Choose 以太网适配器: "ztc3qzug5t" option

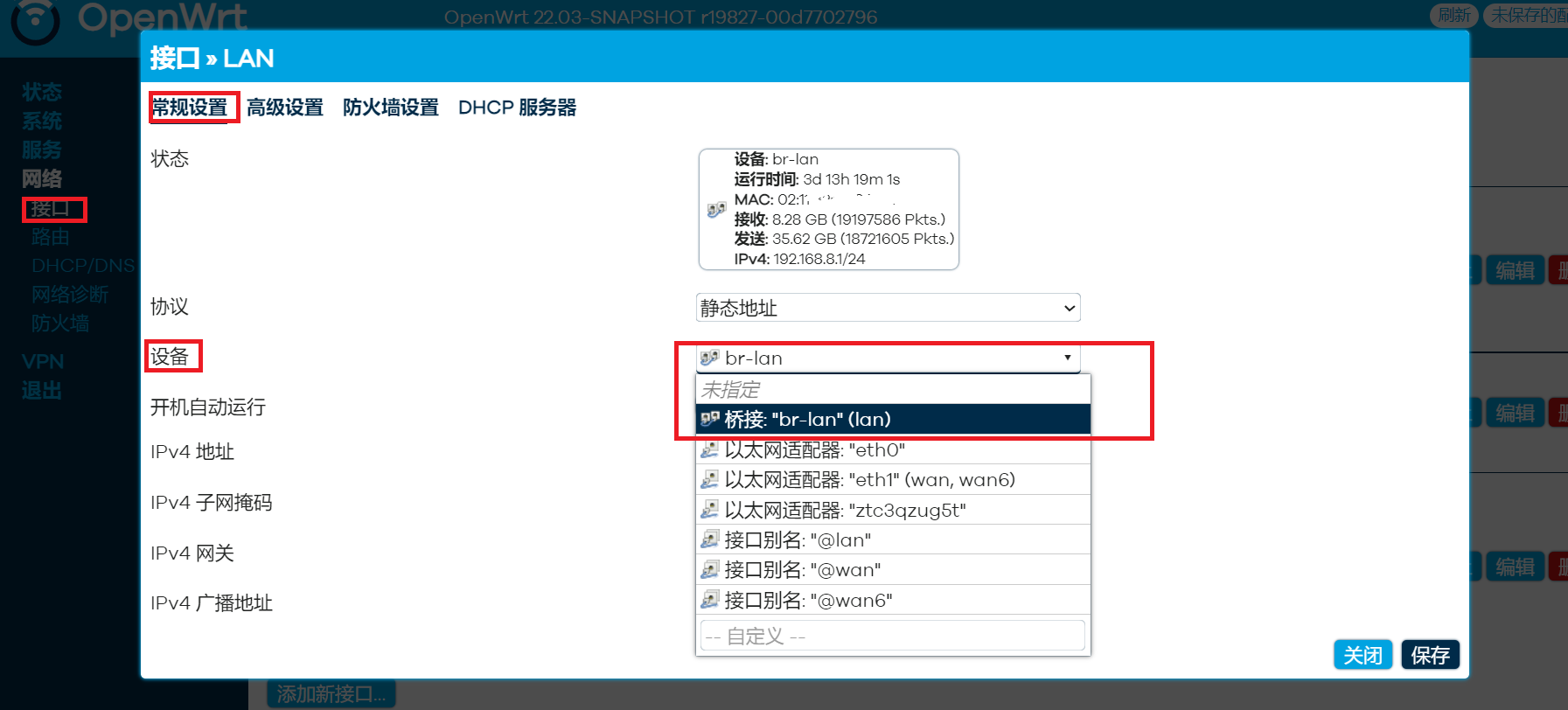[x=893, y=510]
